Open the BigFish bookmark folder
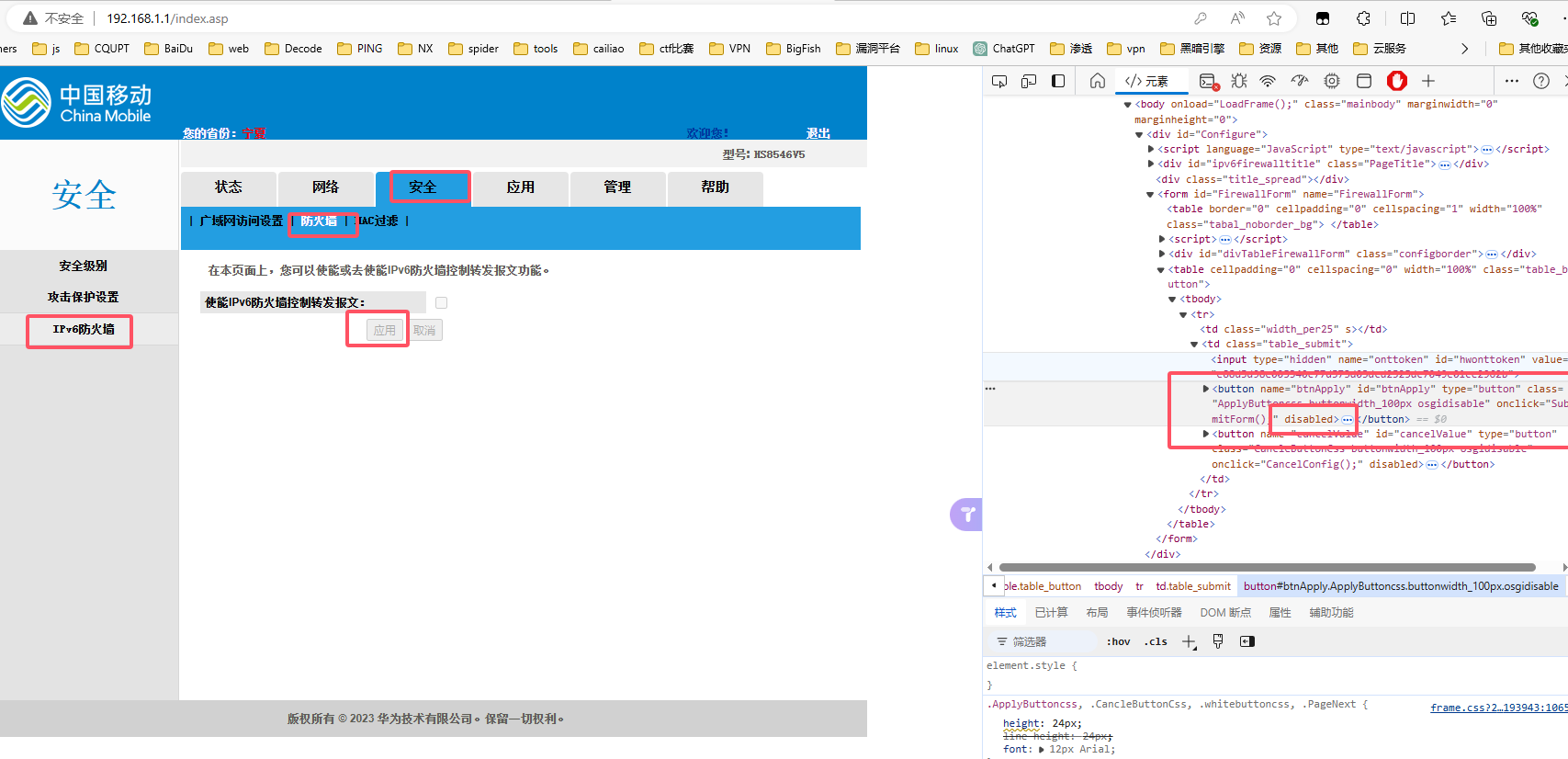1568x759 pixels. [x=794, y=49]
